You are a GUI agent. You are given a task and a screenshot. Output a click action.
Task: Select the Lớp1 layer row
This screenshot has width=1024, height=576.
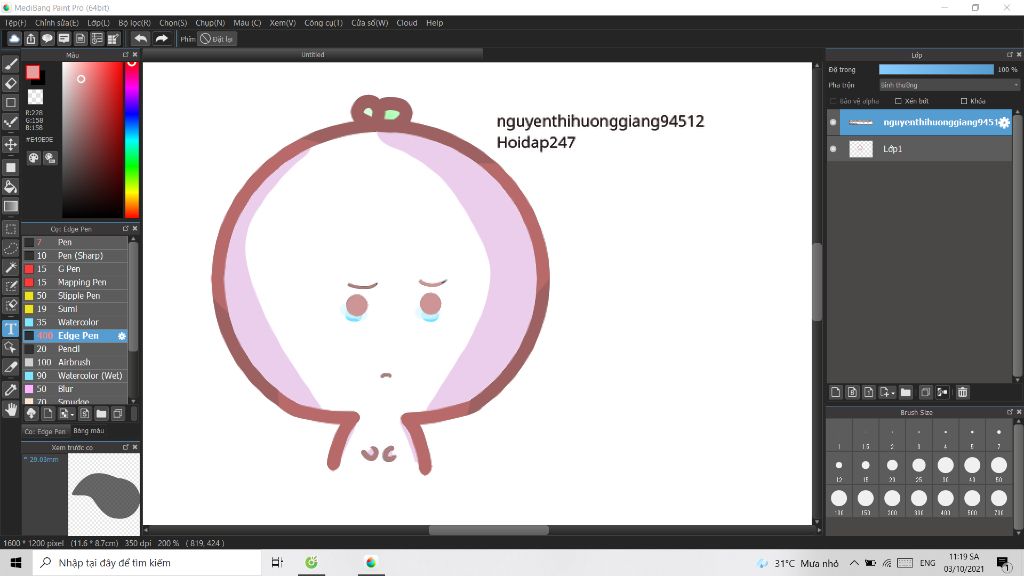point(920,149)
